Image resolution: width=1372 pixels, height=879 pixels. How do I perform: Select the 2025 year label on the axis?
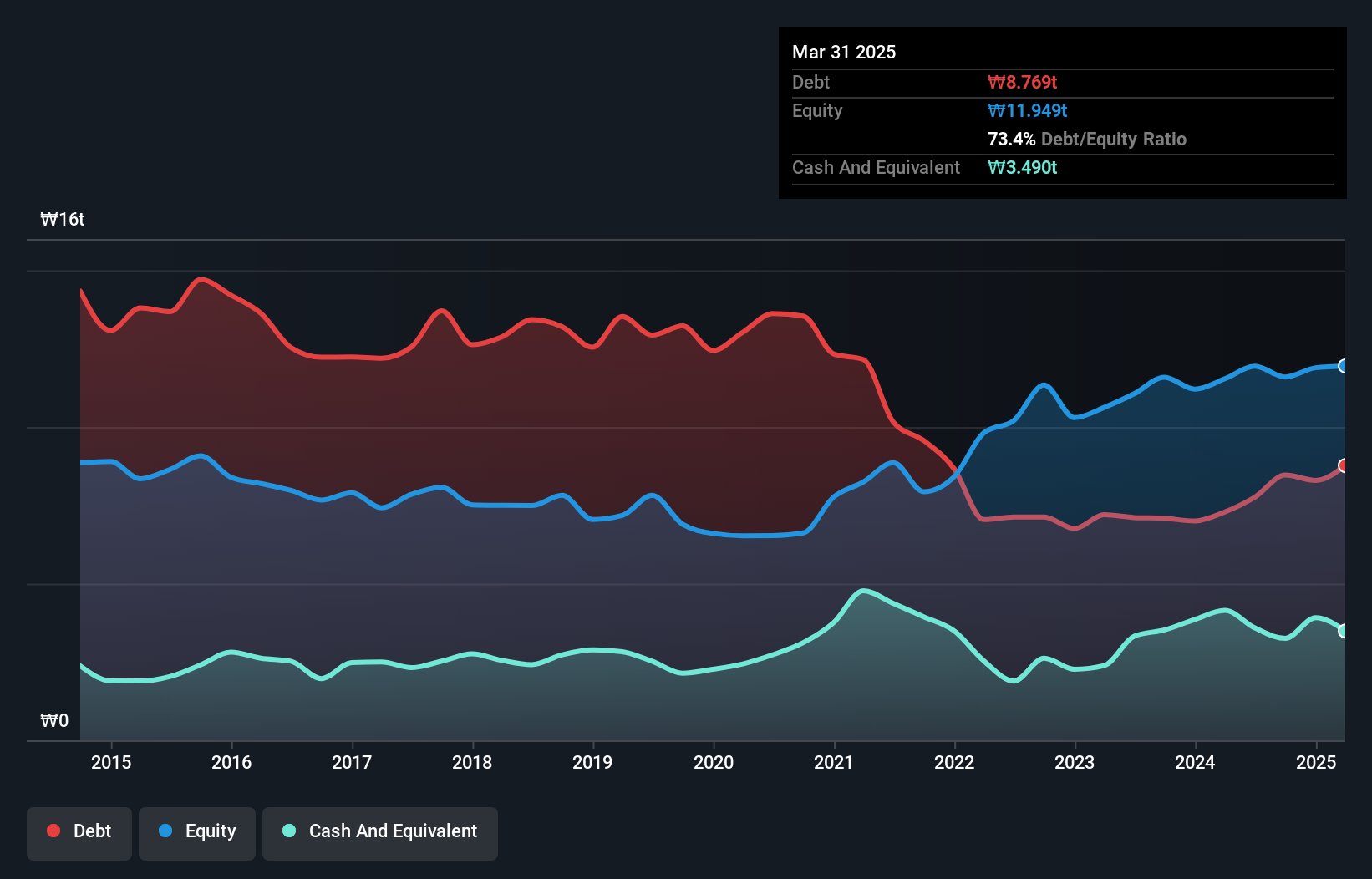[1317, 762]
